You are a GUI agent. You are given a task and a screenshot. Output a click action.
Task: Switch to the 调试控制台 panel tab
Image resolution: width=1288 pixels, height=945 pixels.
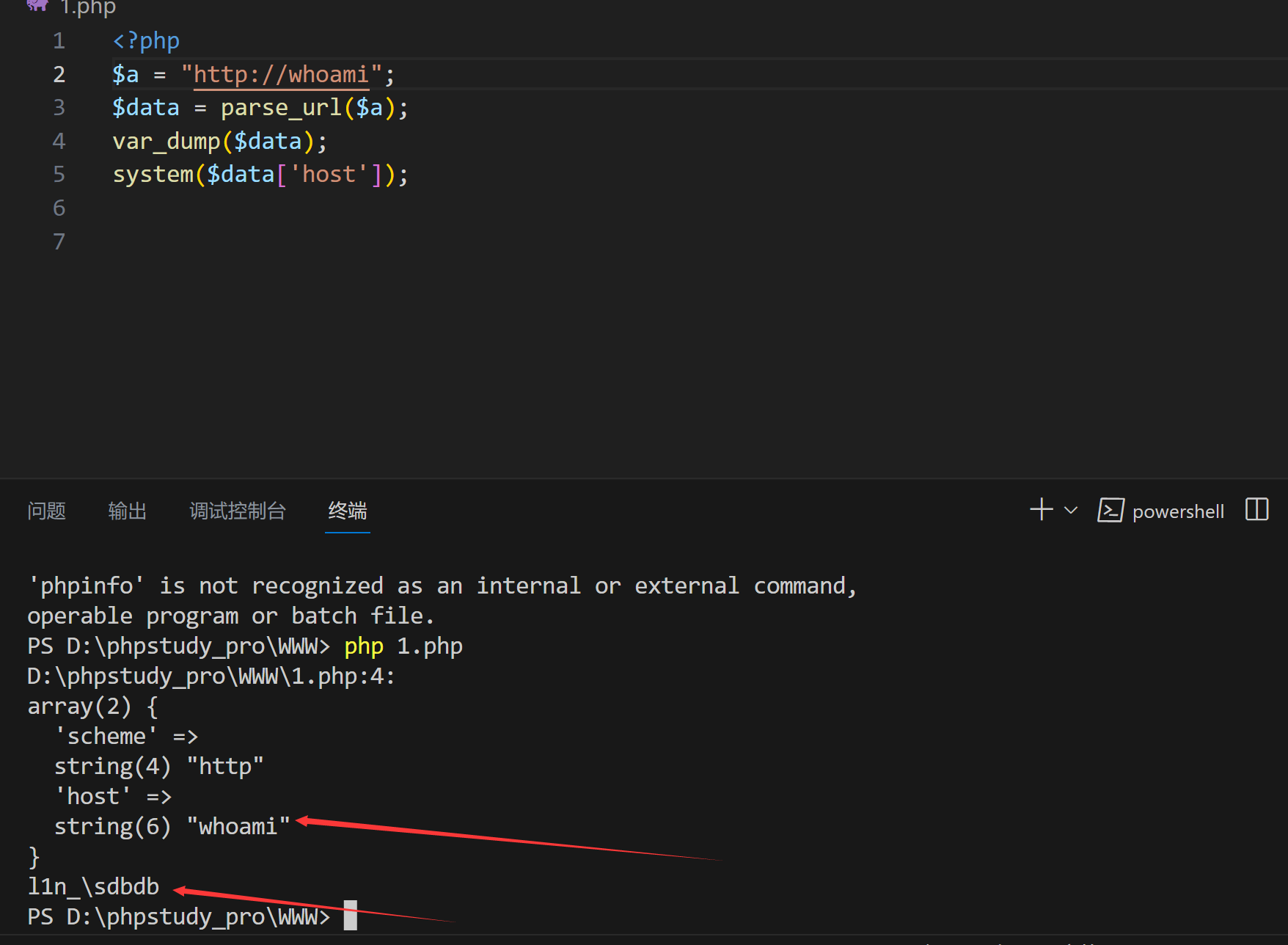tap(238, 511)
